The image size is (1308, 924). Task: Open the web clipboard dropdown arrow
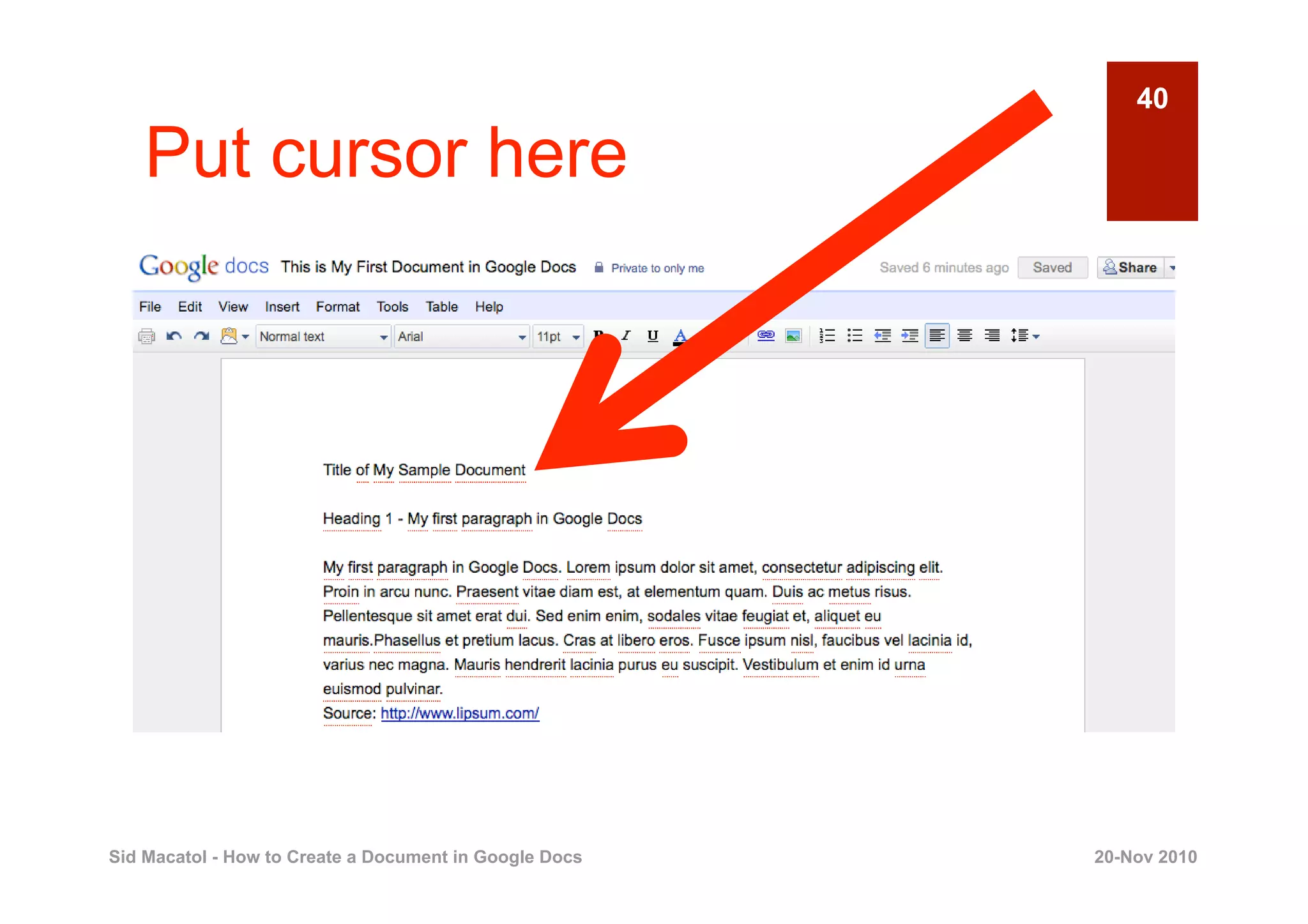[x=245, y=337]
